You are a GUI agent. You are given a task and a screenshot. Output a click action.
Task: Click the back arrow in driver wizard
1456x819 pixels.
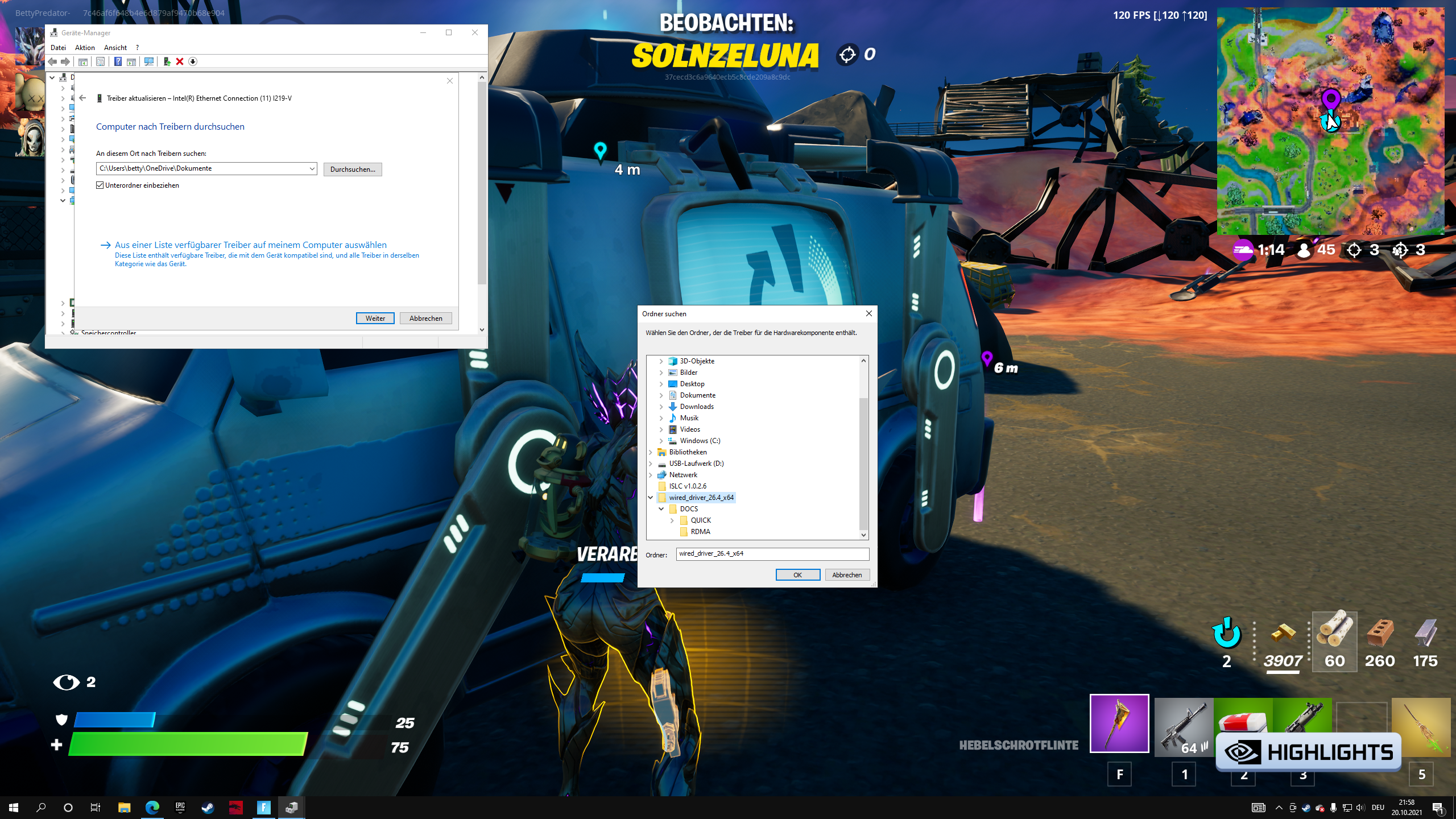click(x=83, y=98)
